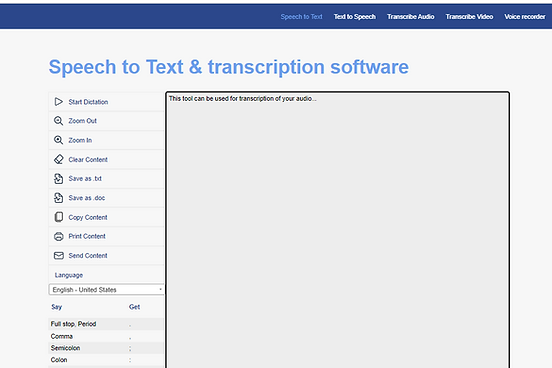Click the Save as .txt file icon
Screen dimensions: 552x368
tap(58, 179)
